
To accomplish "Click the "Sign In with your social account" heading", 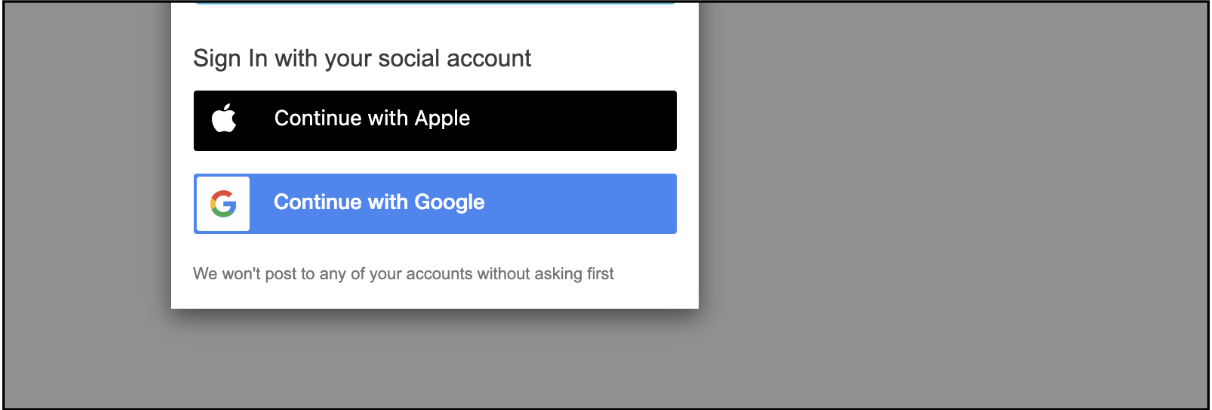I will pyautogui.click(x=362, y=58).
